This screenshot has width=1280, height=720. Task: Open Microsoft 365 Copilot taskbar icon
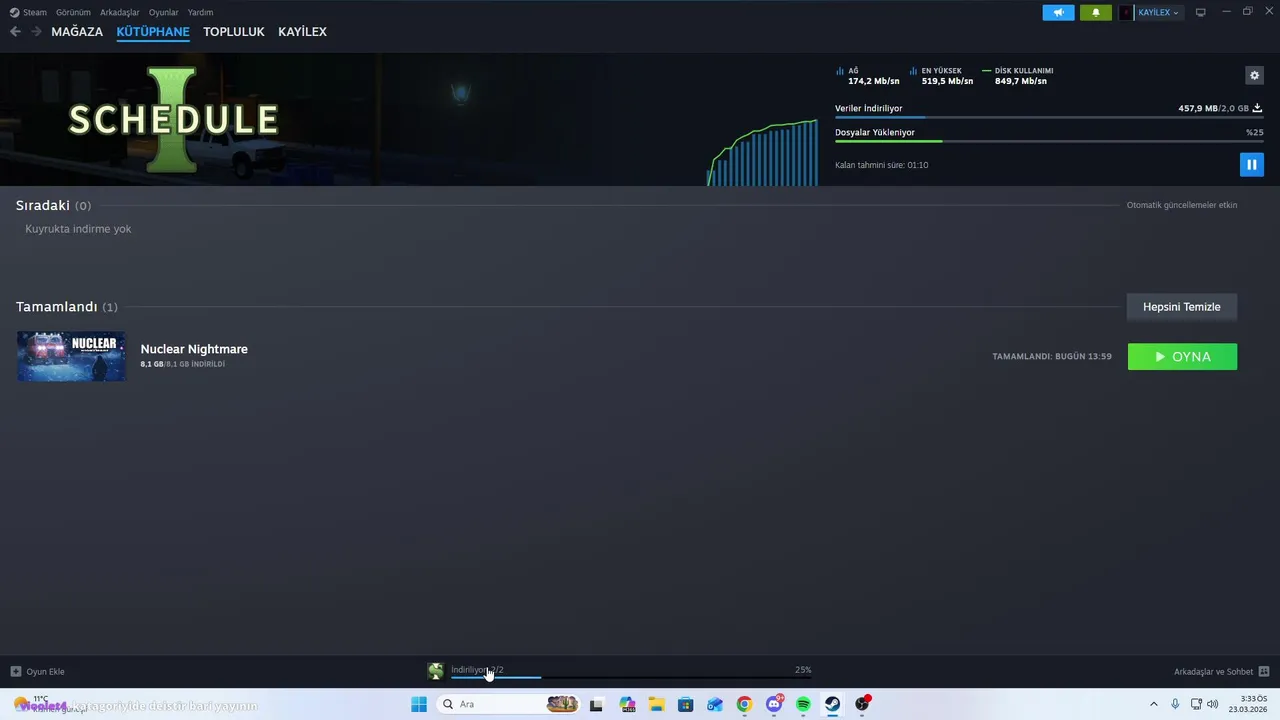627,704
